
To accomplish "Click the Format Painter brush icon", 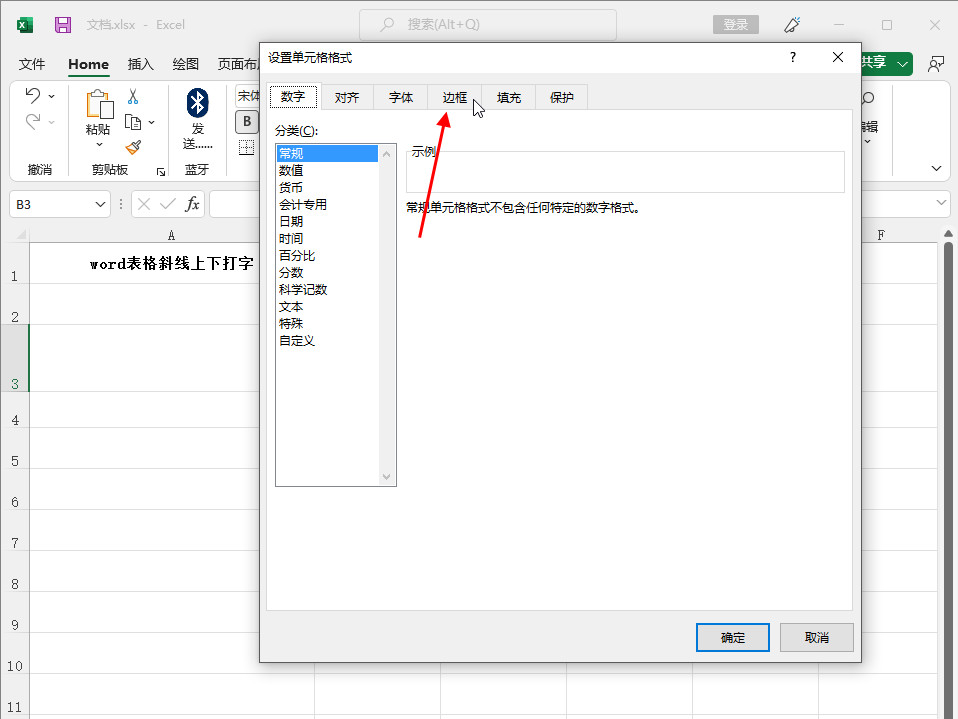I will click(133, 147).
